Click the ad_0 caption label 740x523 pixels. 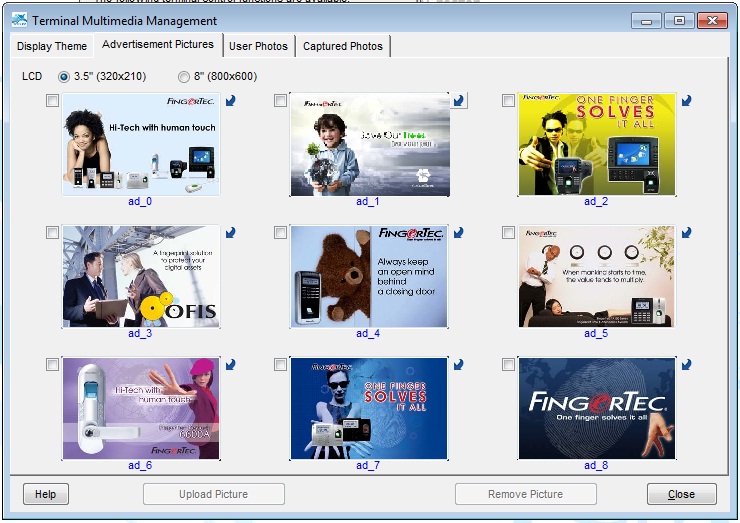(x=140, y=202)
